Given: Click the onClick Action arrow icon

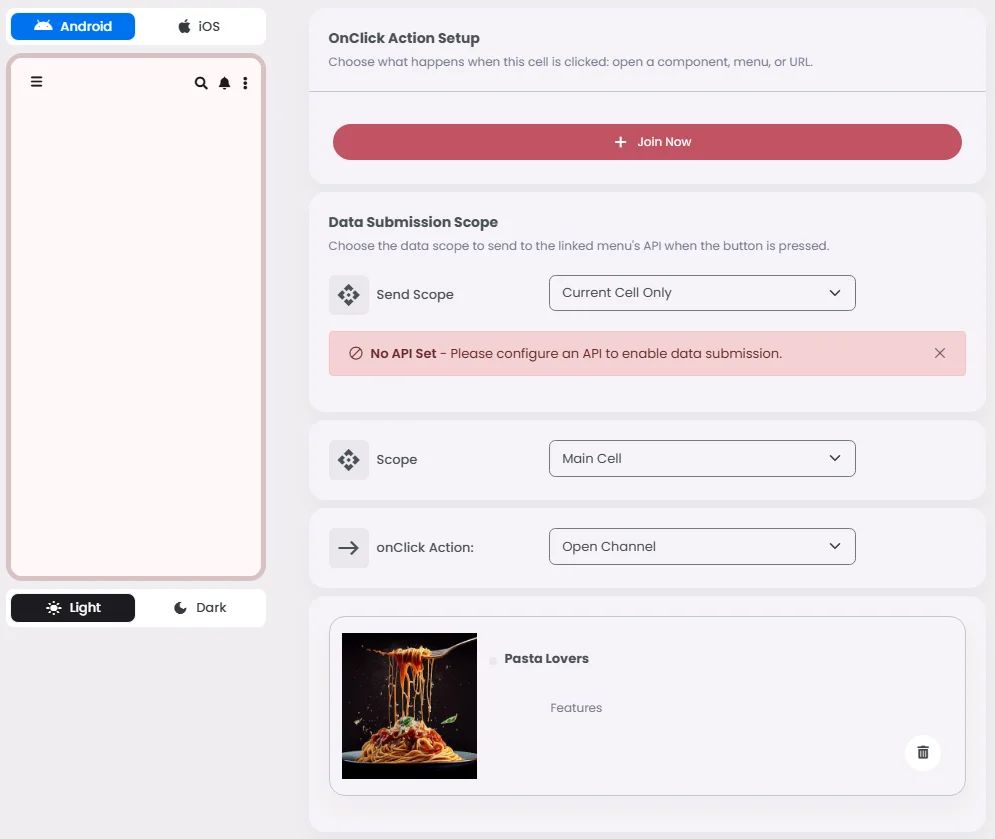Looking at the screenshot, I should (348, 548).
